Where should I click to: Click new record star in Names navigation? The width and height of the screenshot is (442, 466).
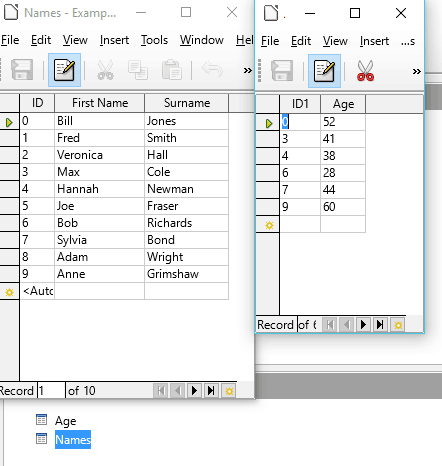(x=229, y=390)
